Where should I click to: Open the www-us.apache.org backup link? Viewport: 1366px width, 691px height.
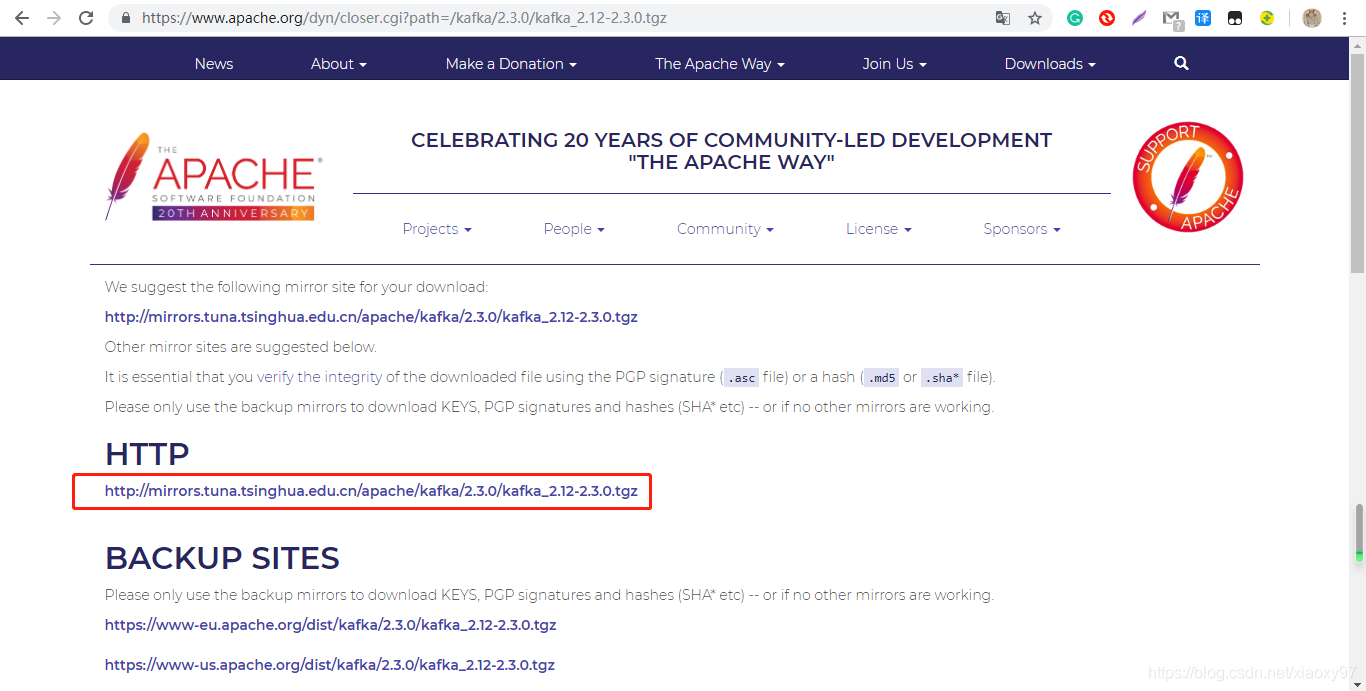330,665
